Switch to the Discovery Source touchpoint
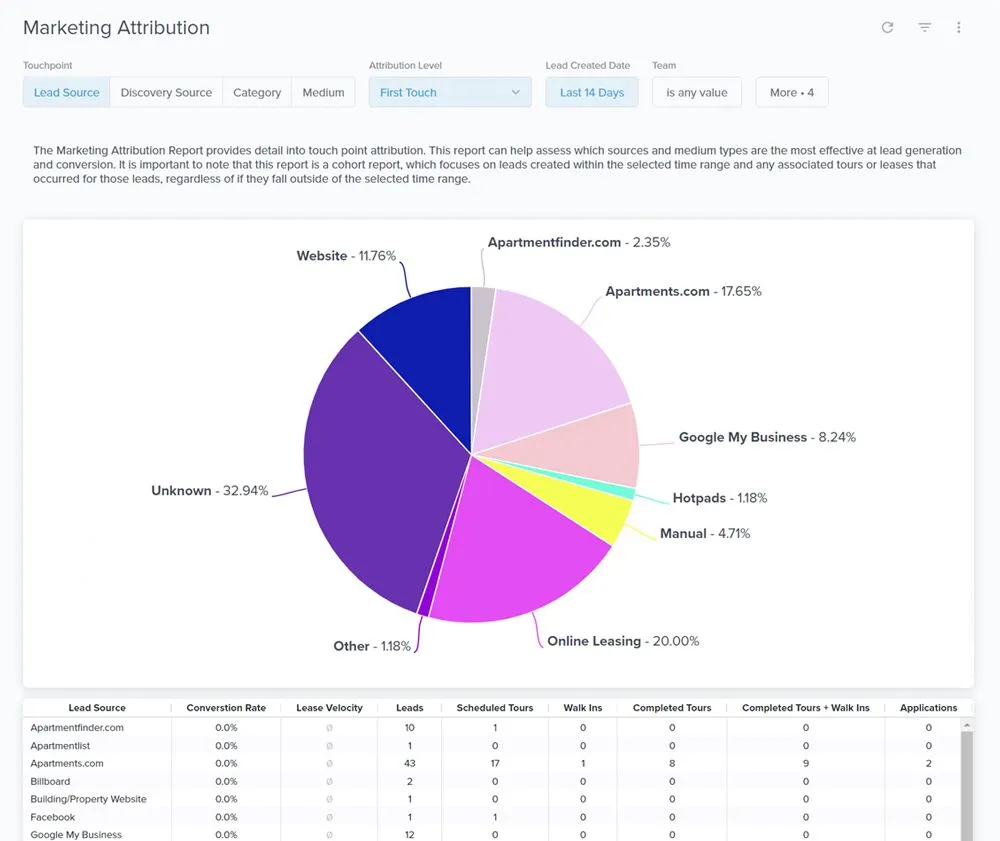This screenshot has height=841, width=1000. 165,92
